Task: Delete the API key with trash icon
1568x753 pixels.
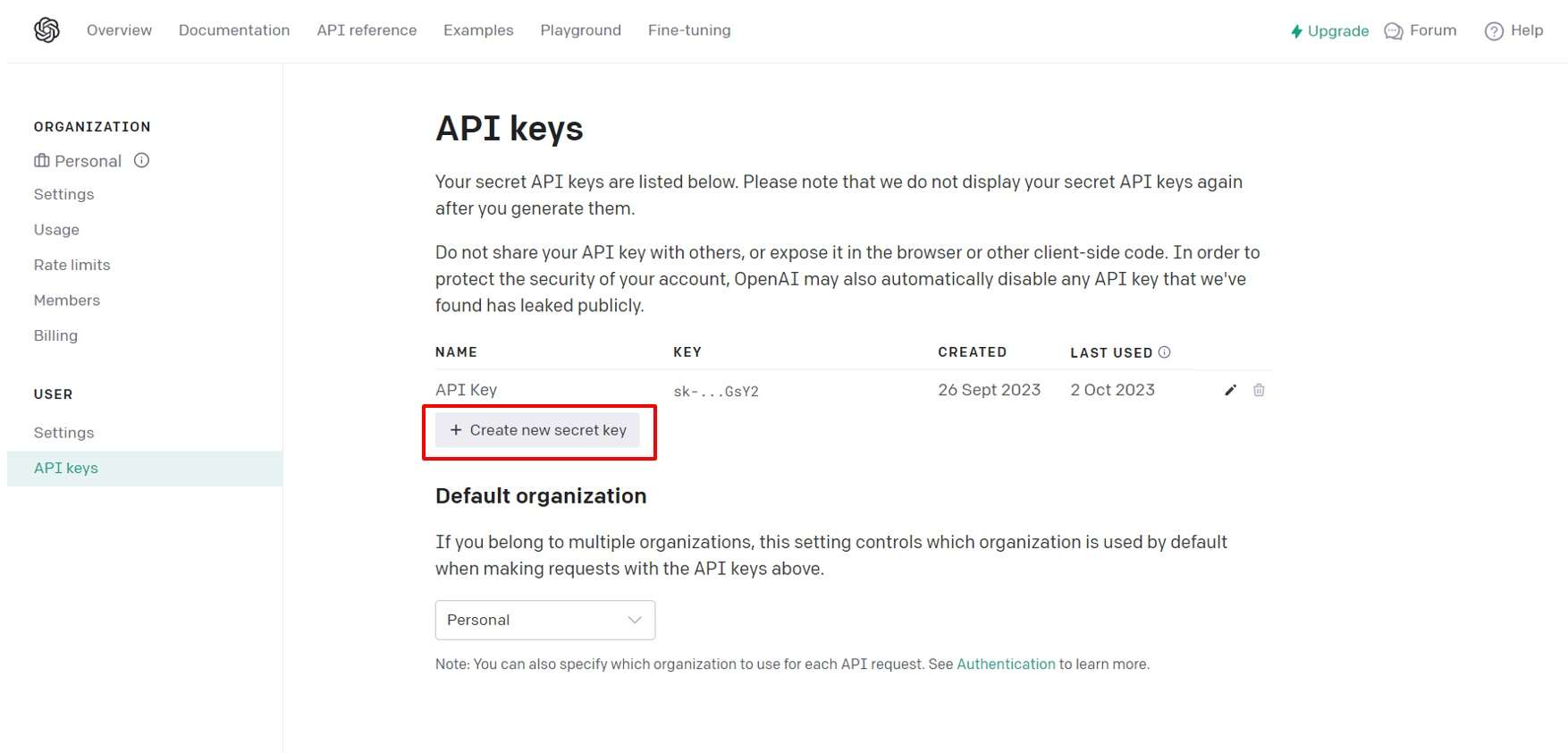Action: (x=1259, y=390)
